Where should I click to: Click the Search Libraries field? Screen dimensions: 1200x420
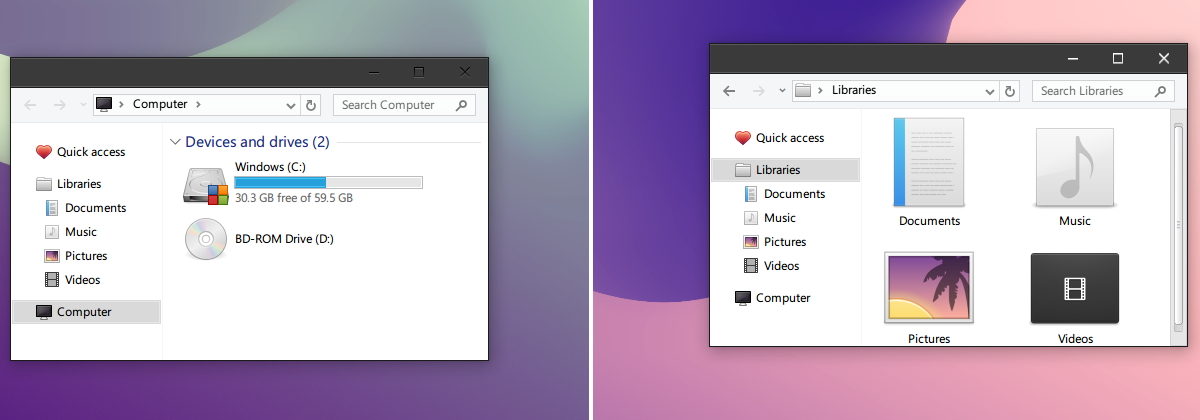(1103, 90)
